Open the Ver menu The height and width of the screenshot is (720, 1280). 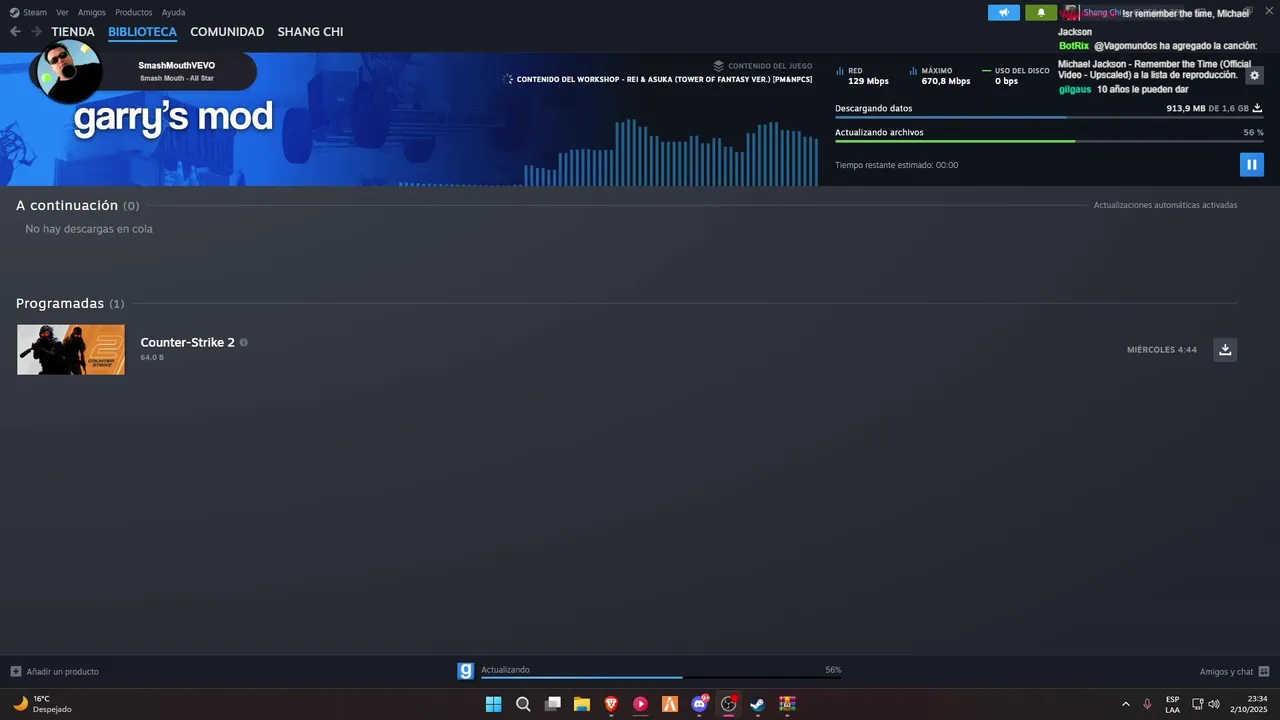62,12
